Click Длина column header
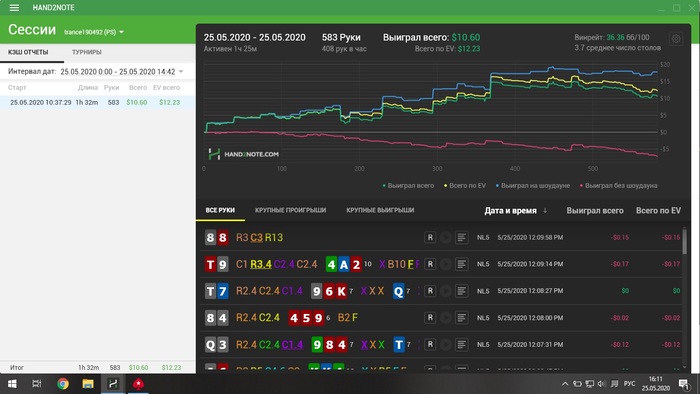 (88, 87)
